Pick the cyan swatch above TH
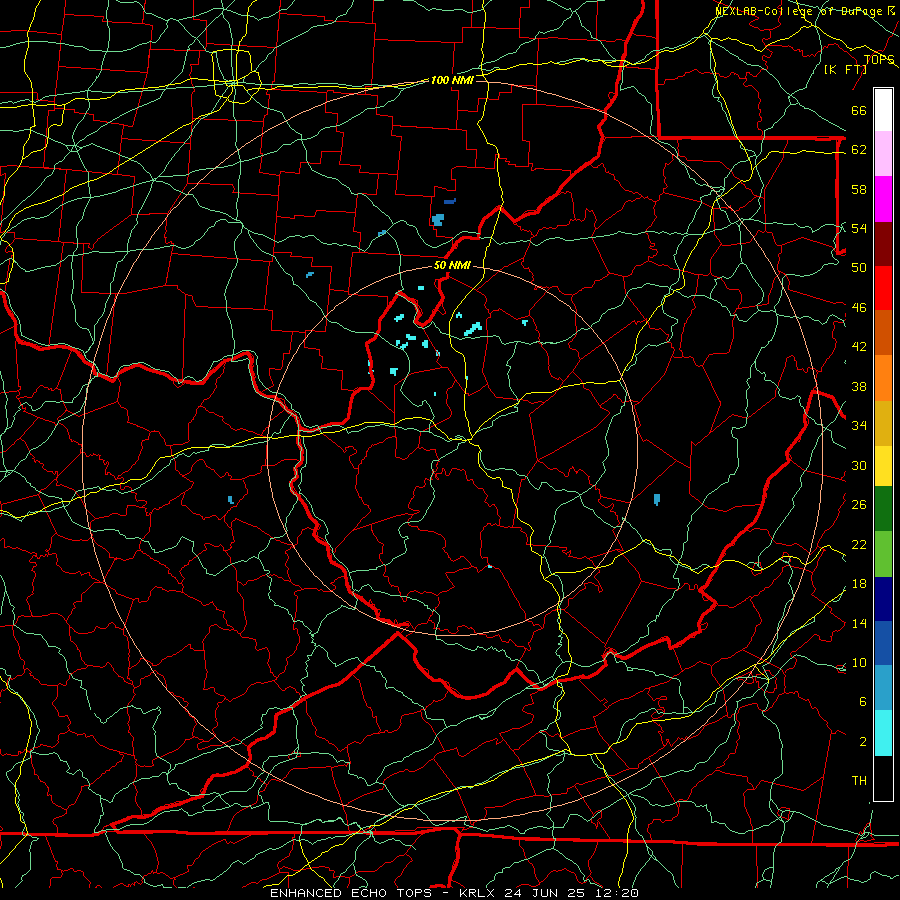 pyautogui.click(x=883, y=733)
